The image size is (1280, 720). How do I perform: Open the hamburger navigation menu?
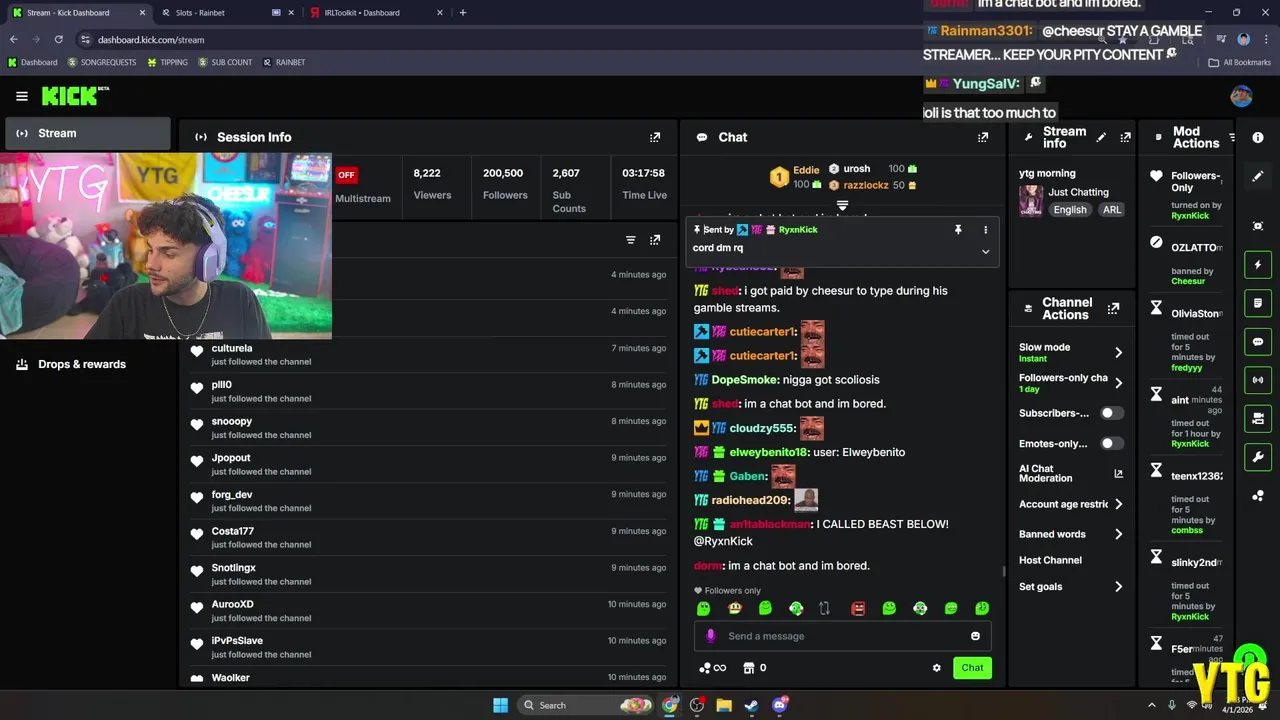point(22,96)
